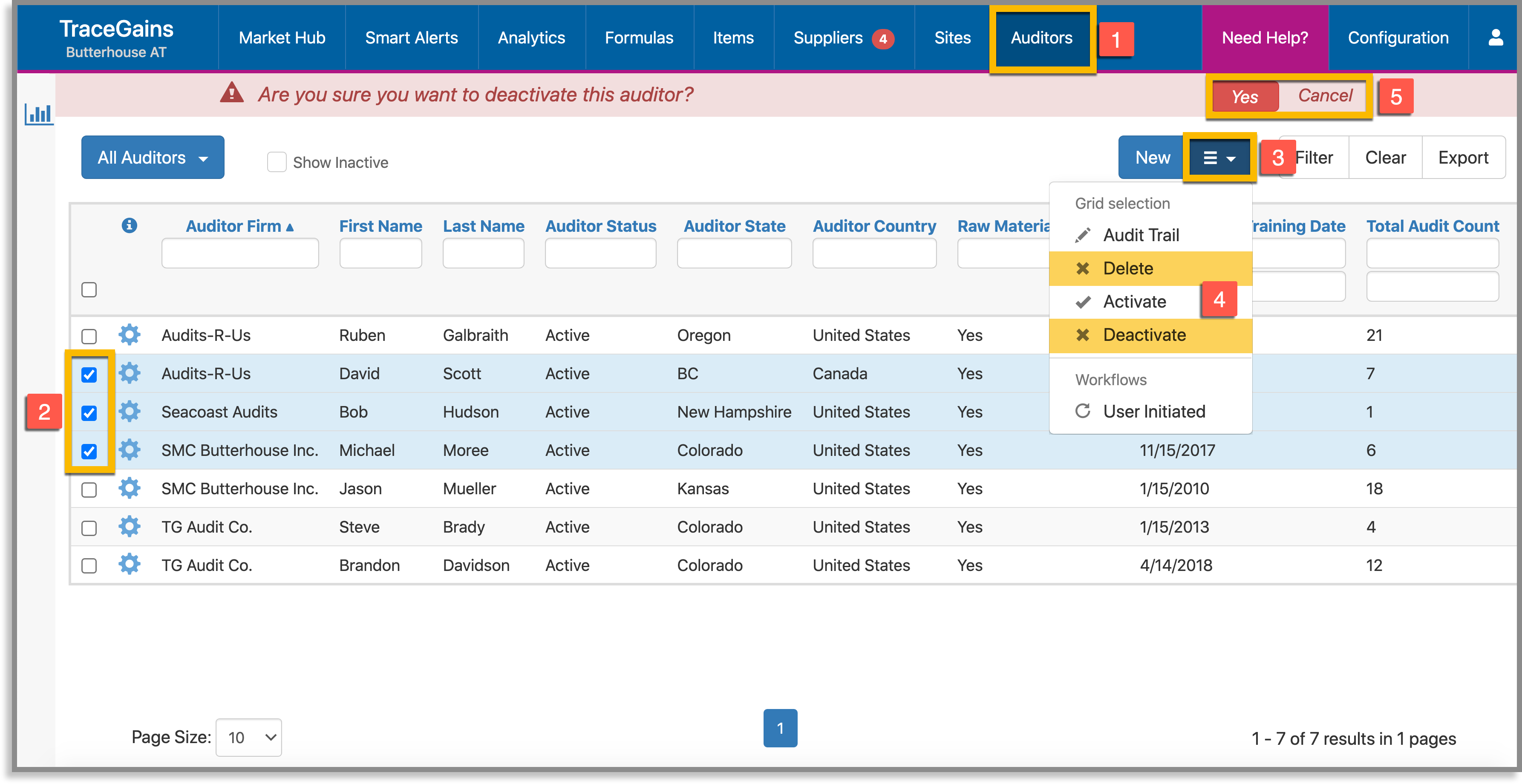Click the Export button
This screenshot has height=784, width=1522.
point(1463,157)
